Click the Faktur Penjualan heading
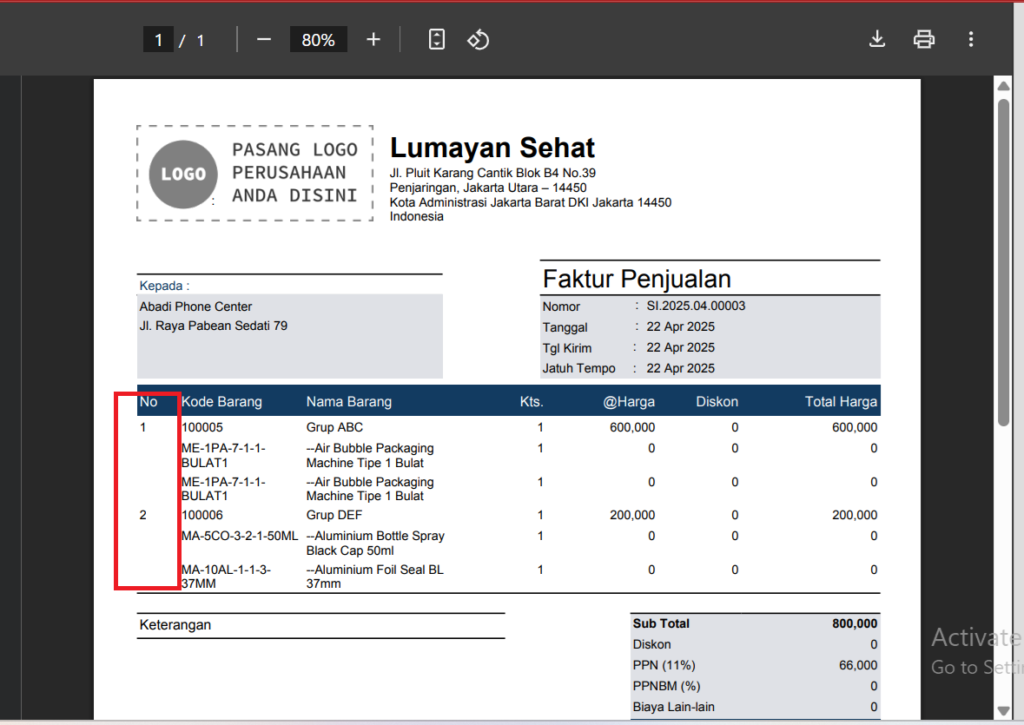This screenshot has width=1024, height=725. 637,279
